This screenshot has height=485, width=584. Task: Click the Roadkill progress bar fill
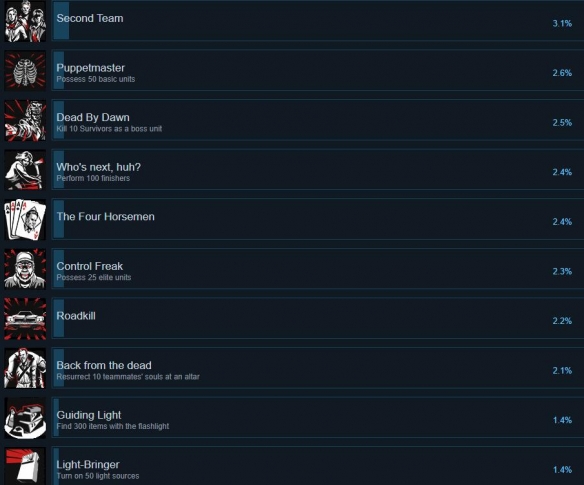pyautogui.click(x=59, y=318)
